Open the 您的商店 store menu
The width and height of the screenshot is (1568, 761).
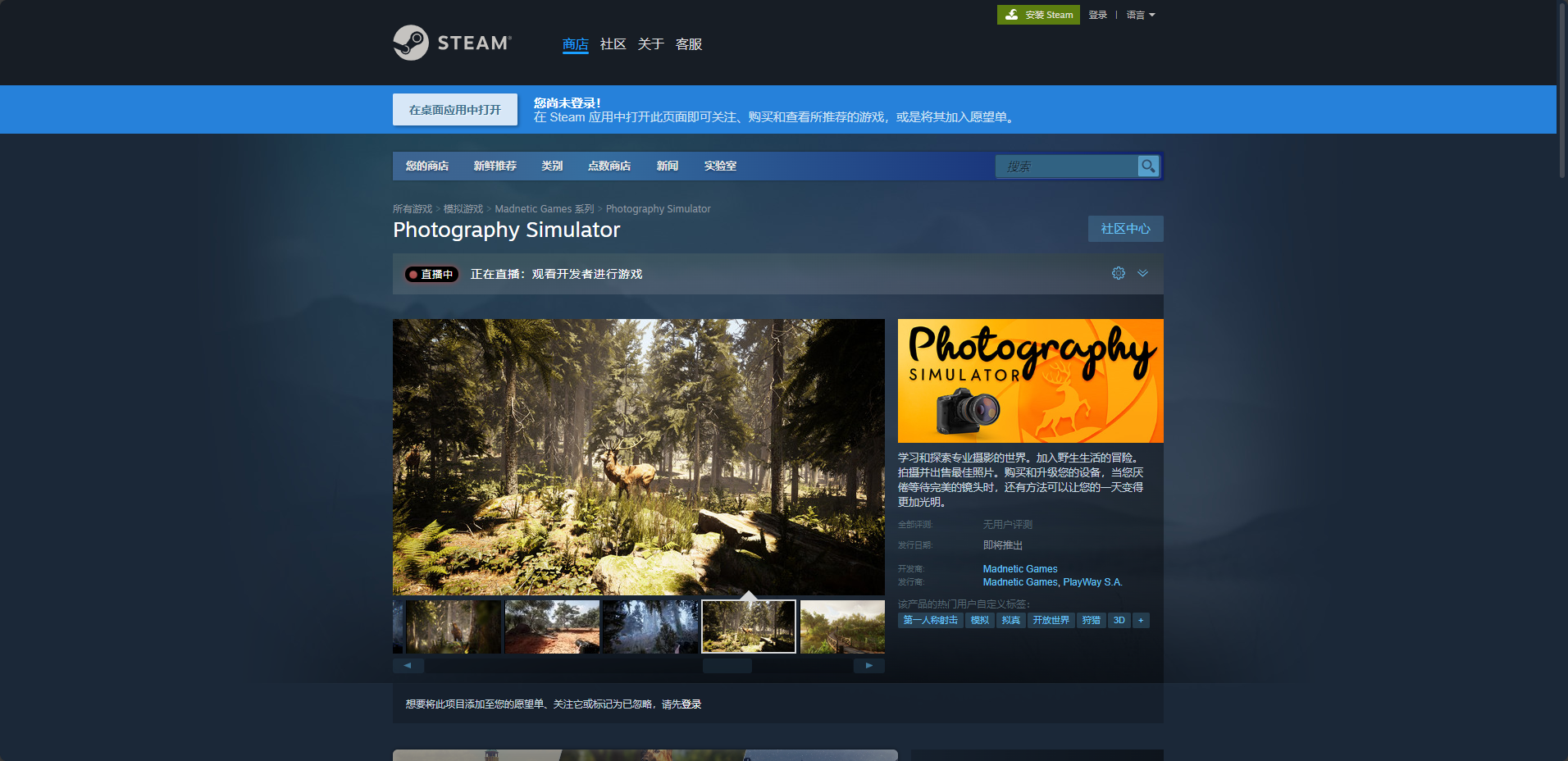427,166
